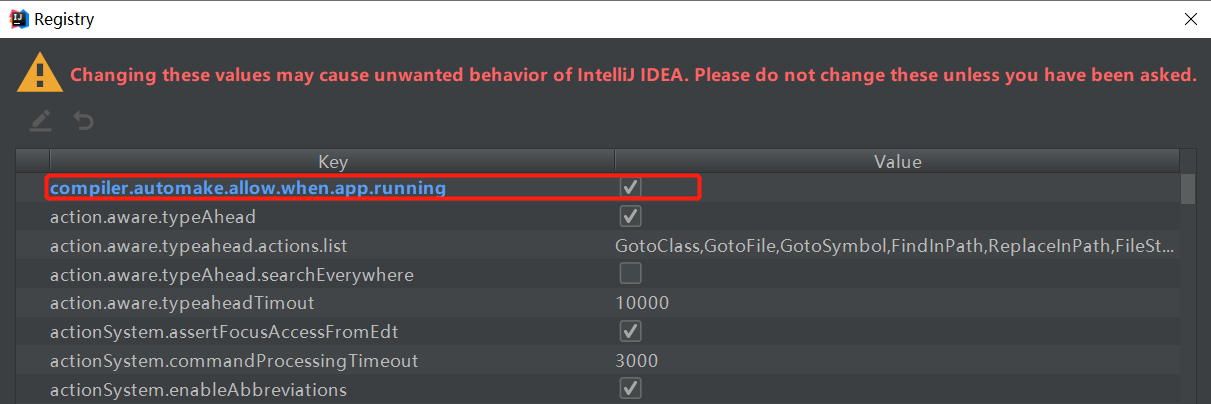Click the GotoClass actions list value
Viewport: 1211px width, 404px height.
(895, 246)
